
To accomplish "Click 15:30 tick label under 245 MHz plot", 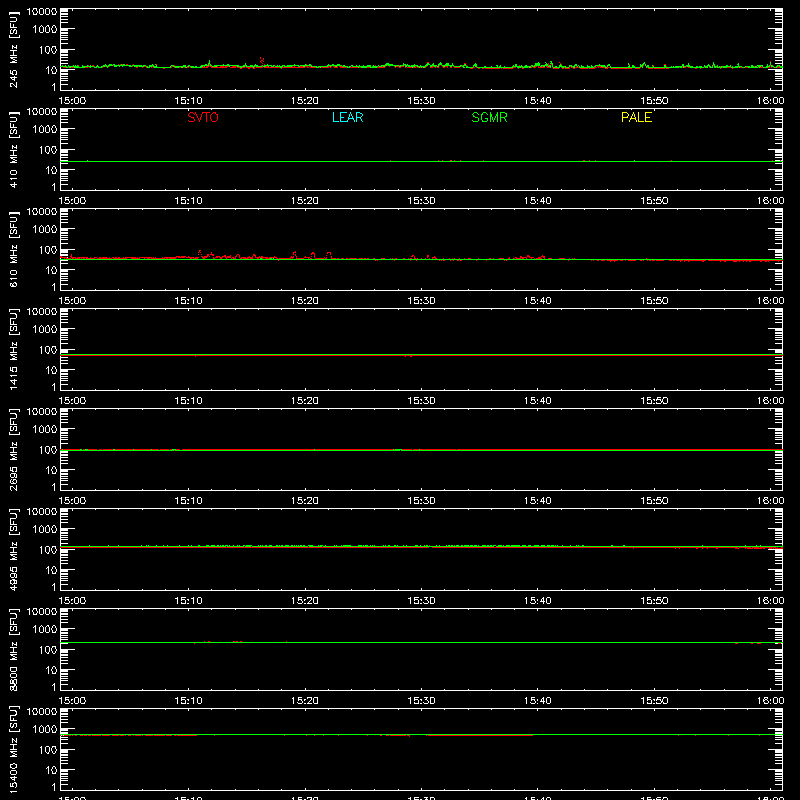I will pyautogui.click(x=421, y=101).
